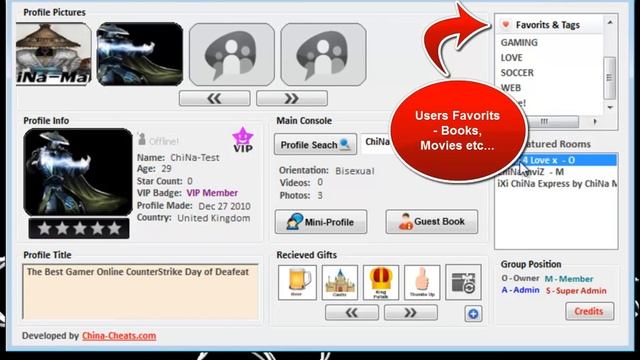Screen dimensions: 640x360
Task: Click up arrow of Favorits scrollbar
Action: (610, 22)
